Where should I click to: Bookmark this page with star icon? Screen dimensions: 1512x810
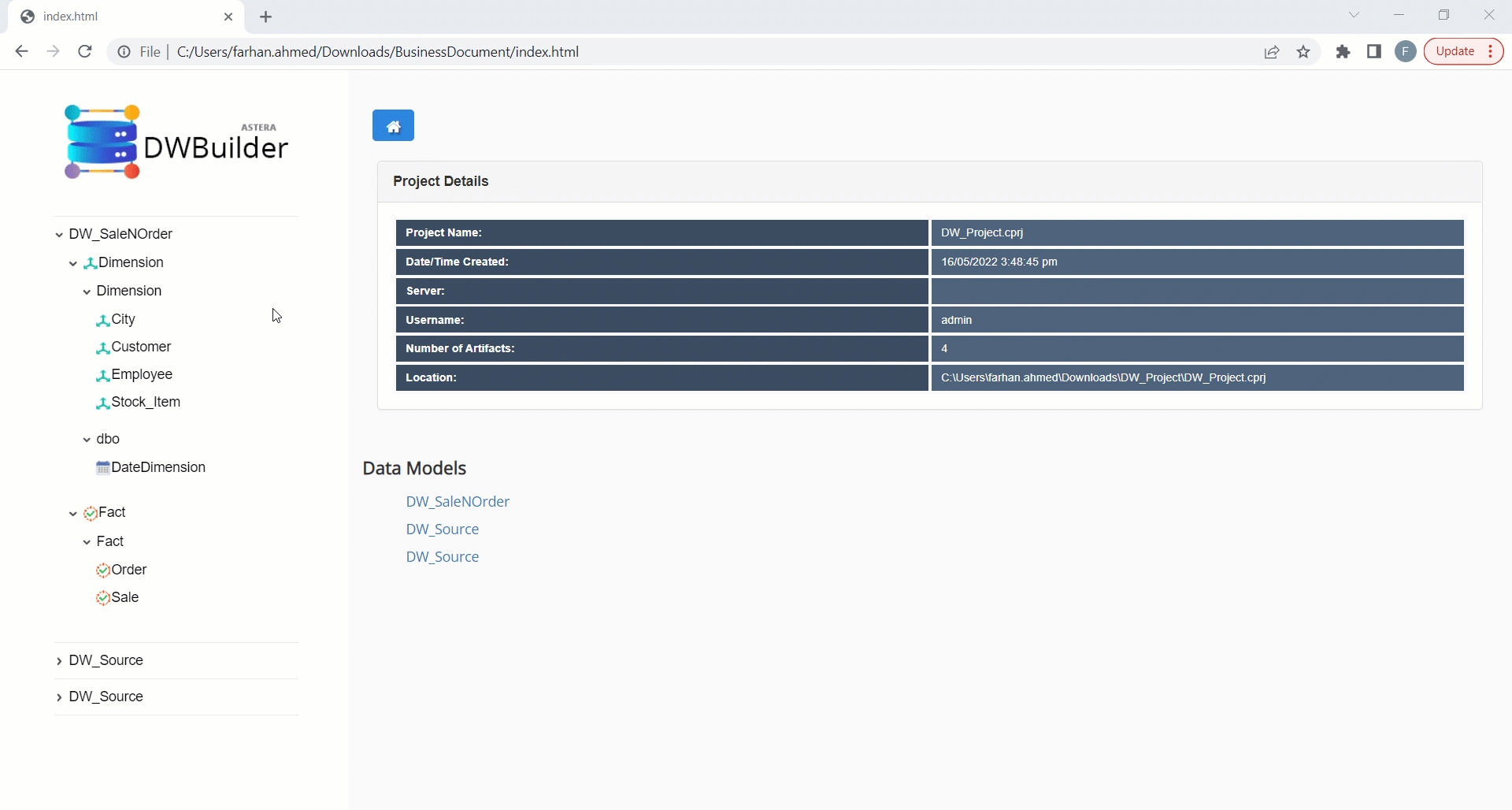pyautogui.click(x=1304, y=52)
